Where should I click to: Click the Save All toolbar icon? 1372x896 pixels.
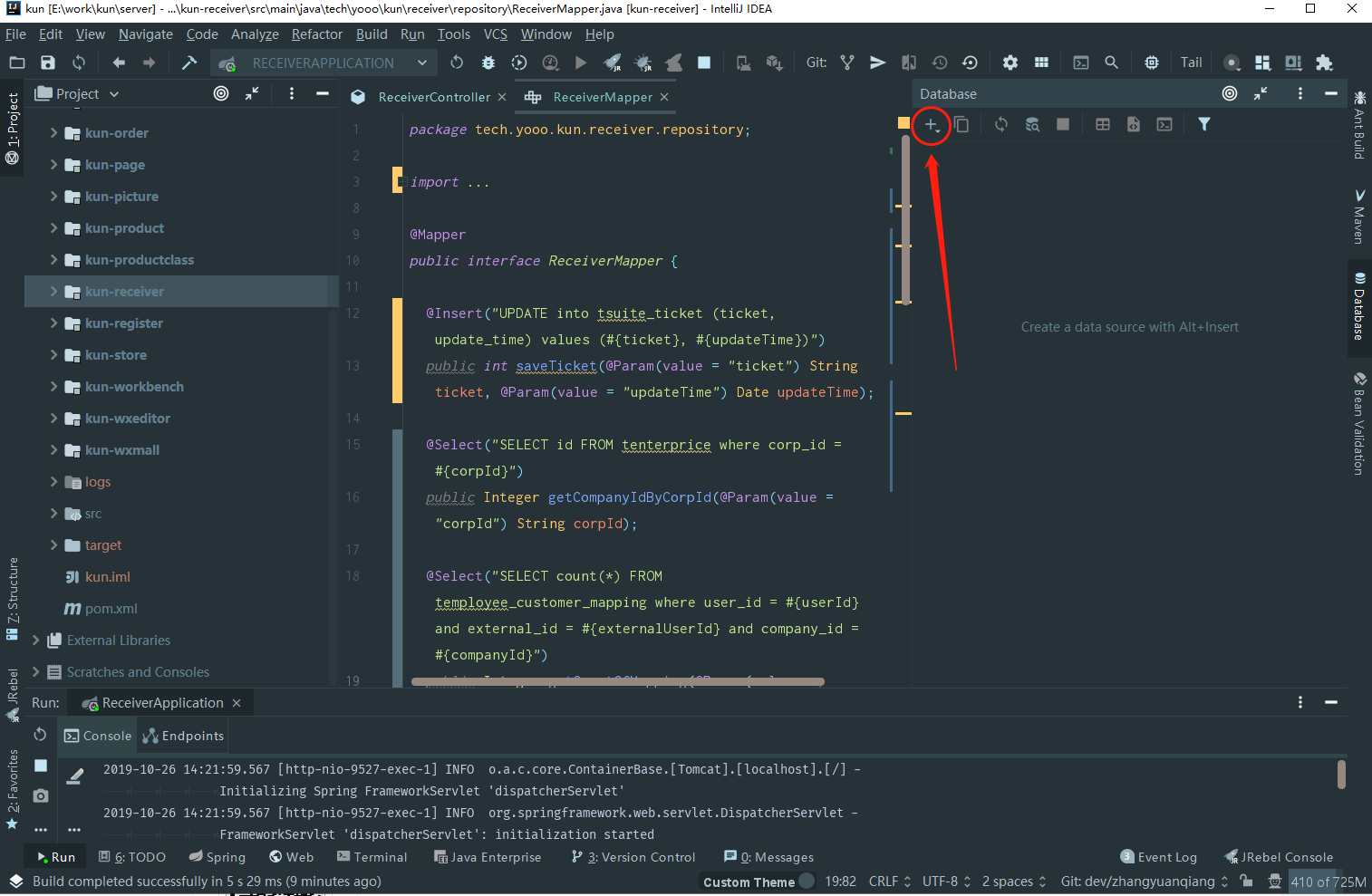pos(48,63)
